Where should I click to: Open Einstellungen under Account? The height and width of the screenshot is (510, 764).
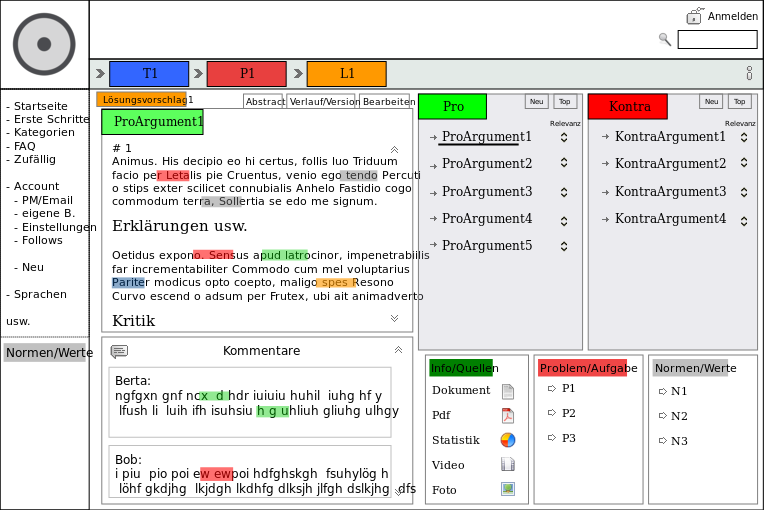(59, 227)
